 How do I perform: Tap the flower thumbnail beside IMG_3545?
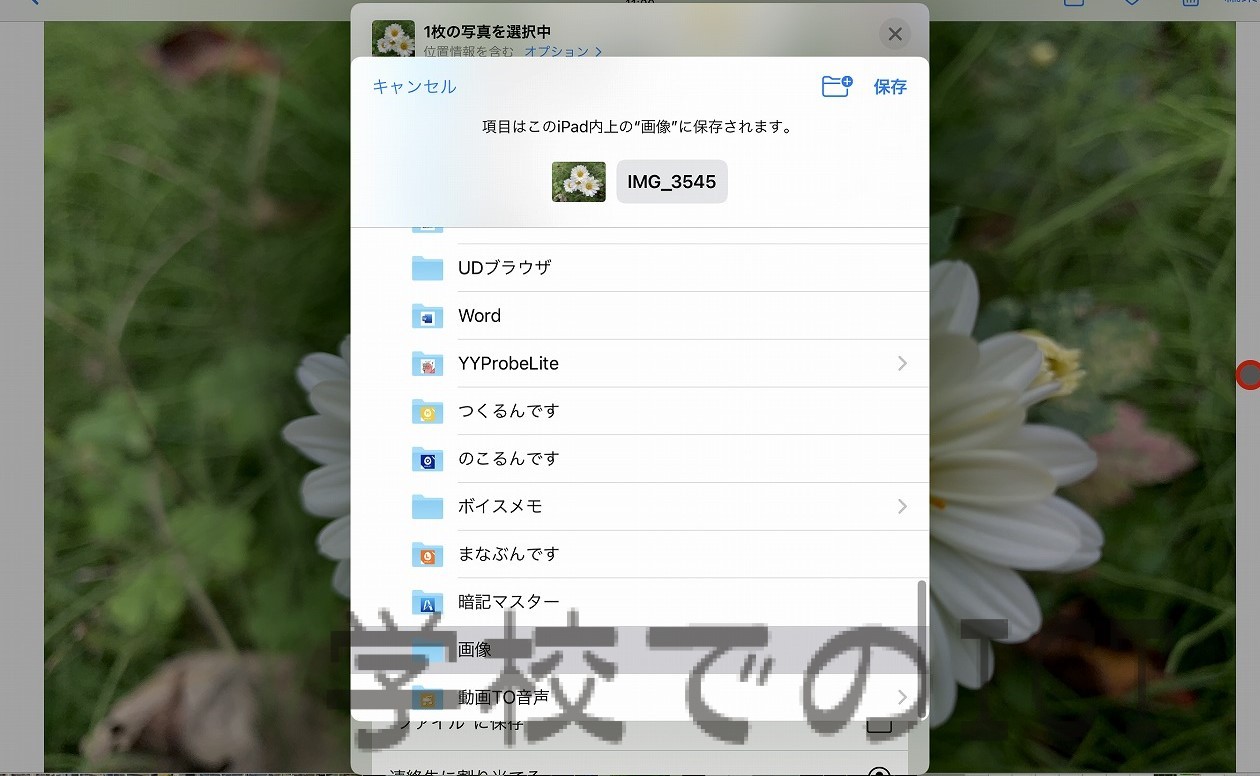click(x=579, y=182)
